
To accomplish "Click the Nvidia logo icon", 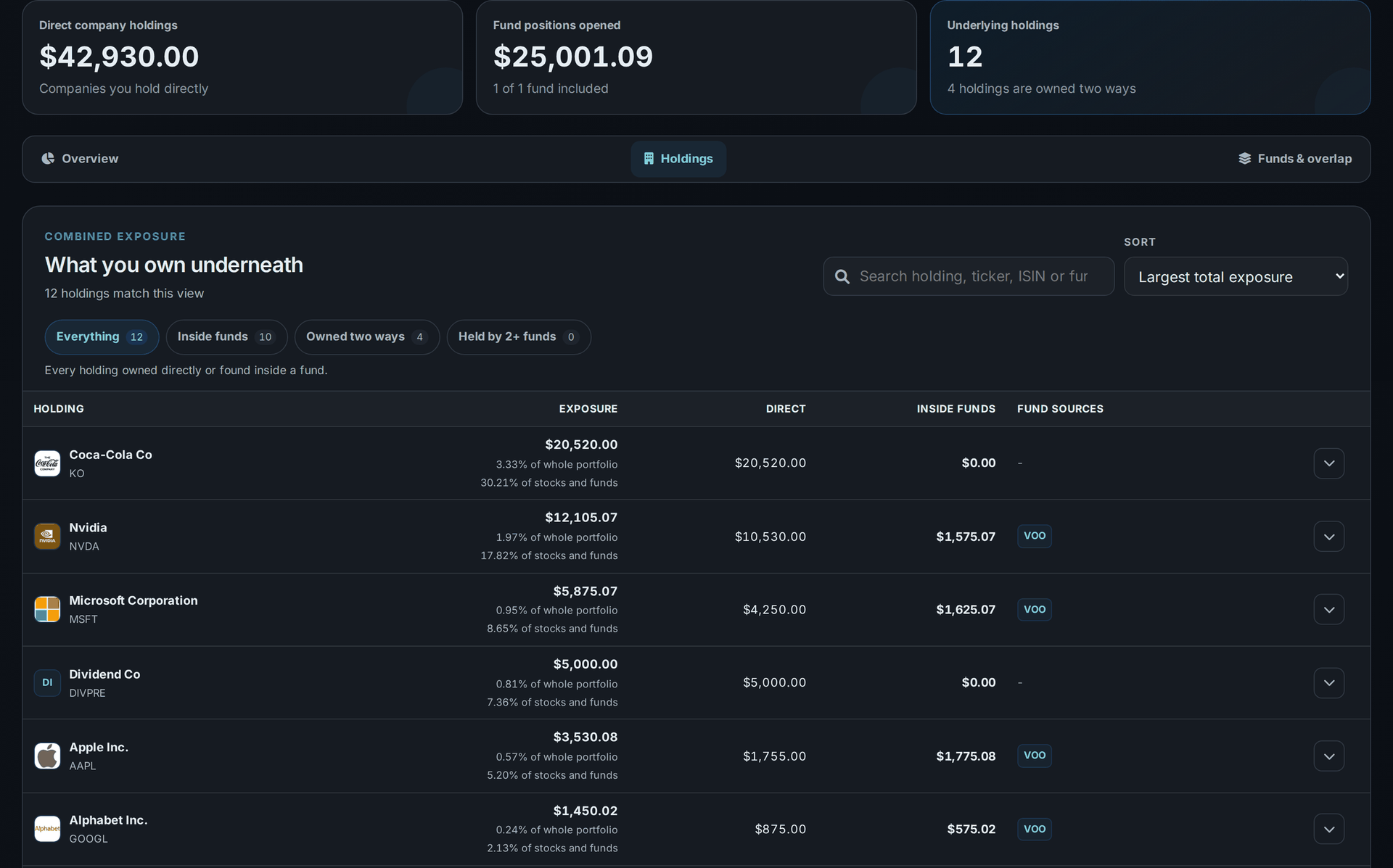I will (47, 537).
